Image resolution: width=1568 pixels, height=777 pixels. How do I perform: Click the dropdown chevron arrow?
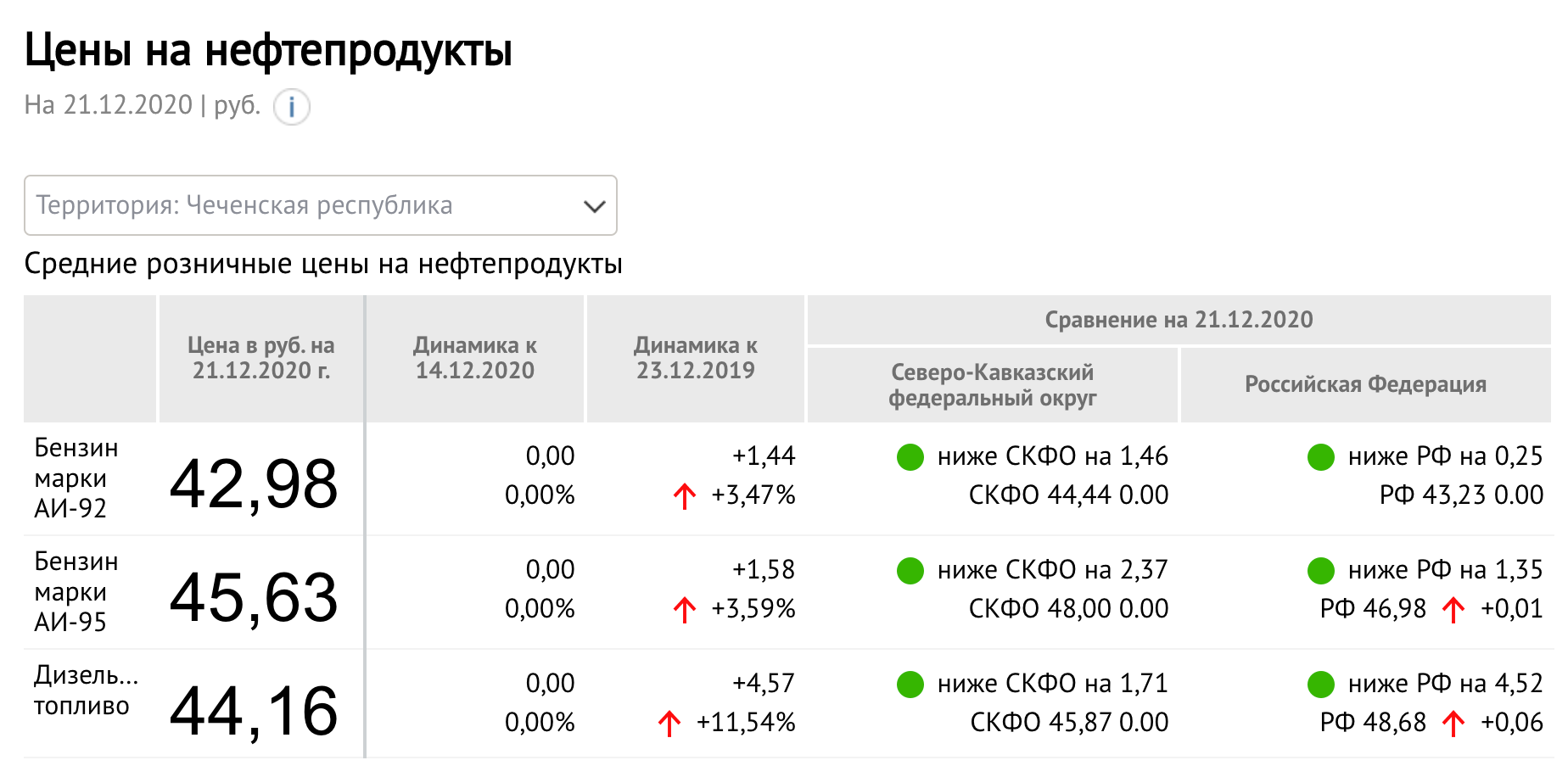point(595,206)
